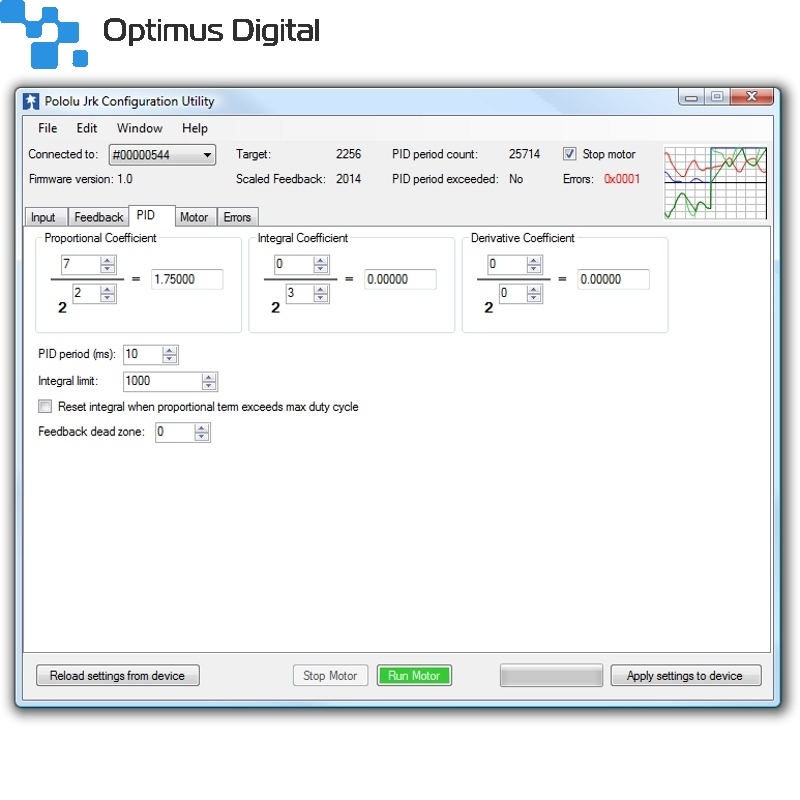Click the Stop Motor button
800x800 pixels.
tap(331, 676)
